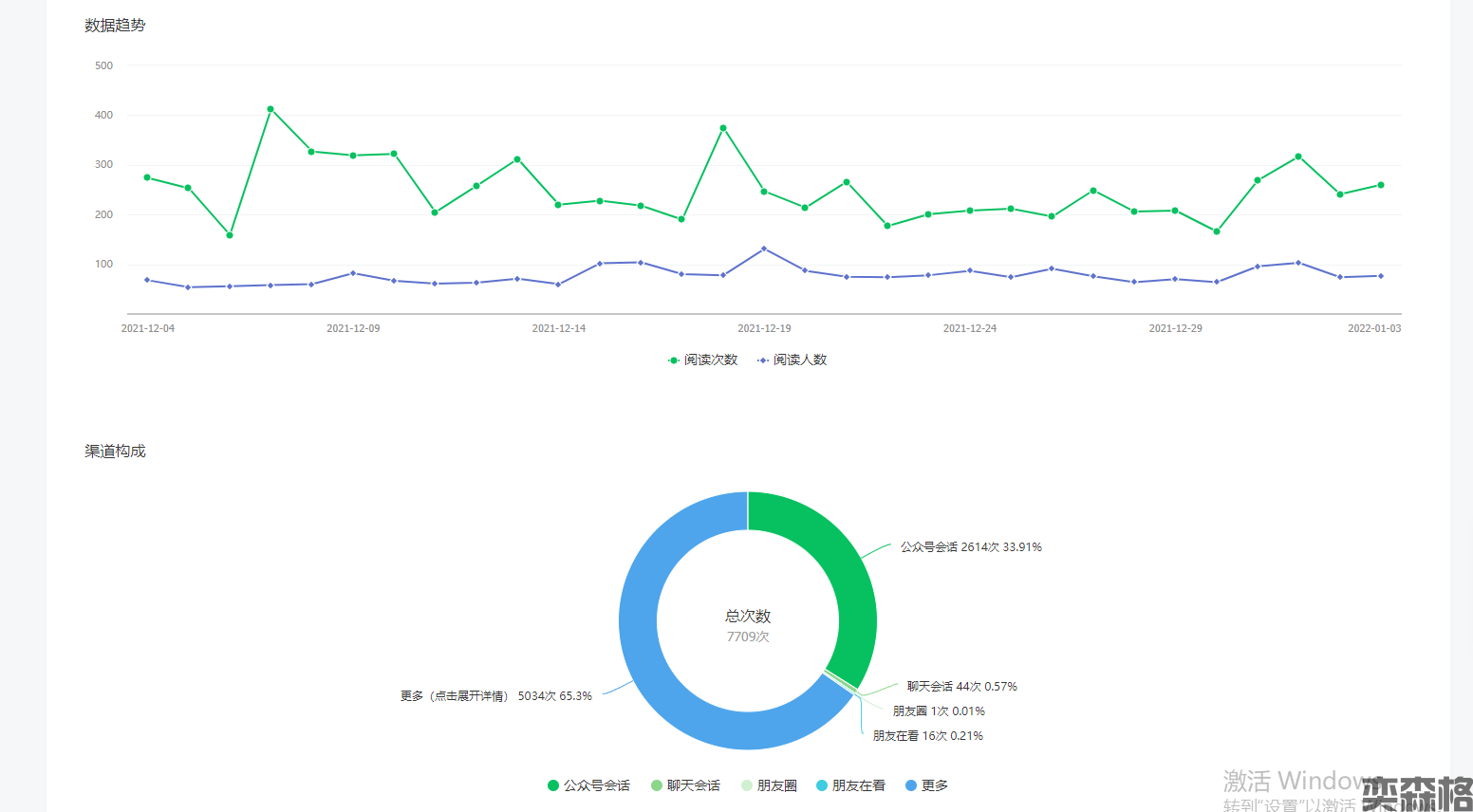Click the 更多 legend marker below the donut
This screenshot has height=812, width=1473.
coord(926,785)
